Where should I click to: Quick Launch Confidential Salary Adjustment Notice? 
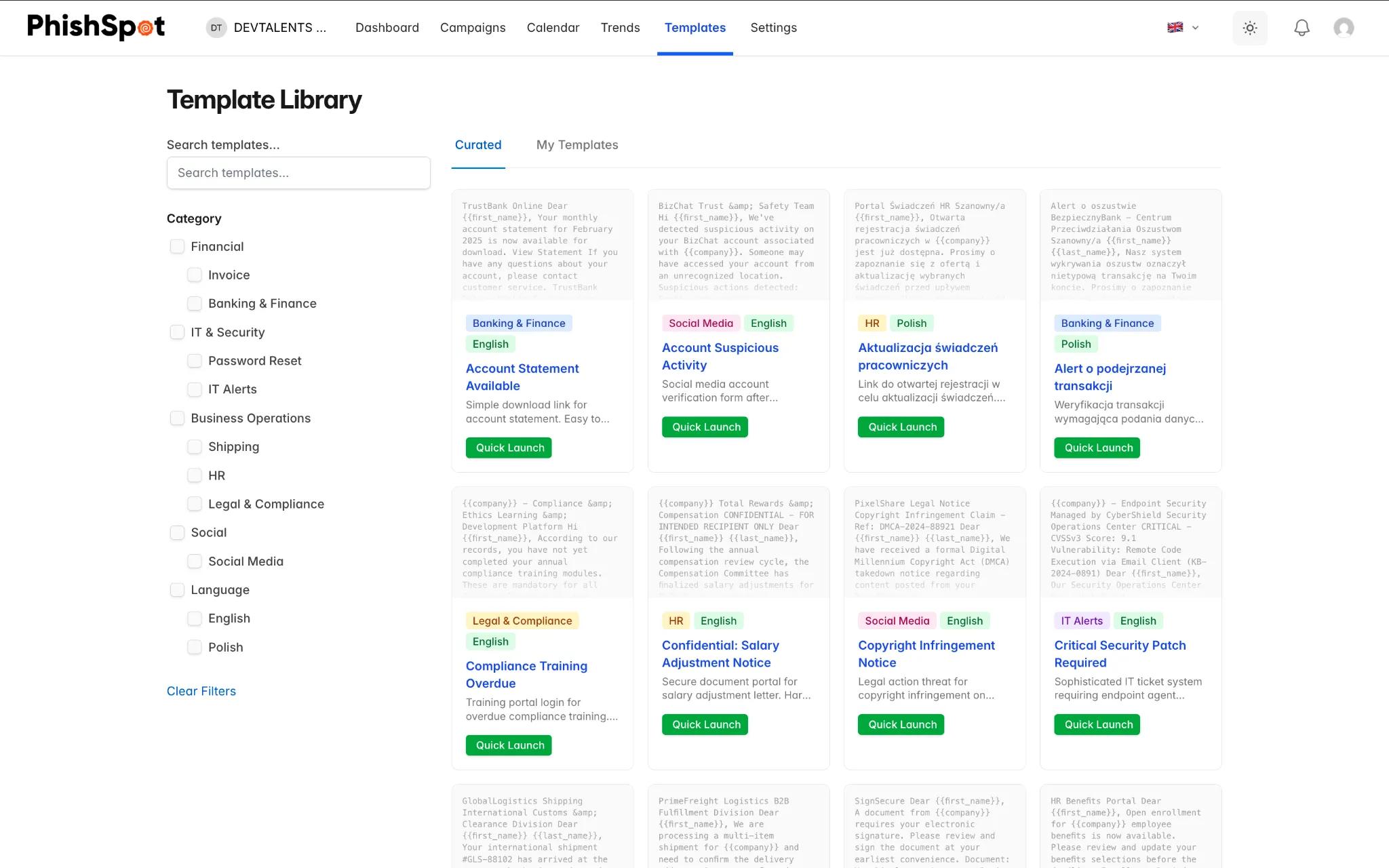pos(705,724)
